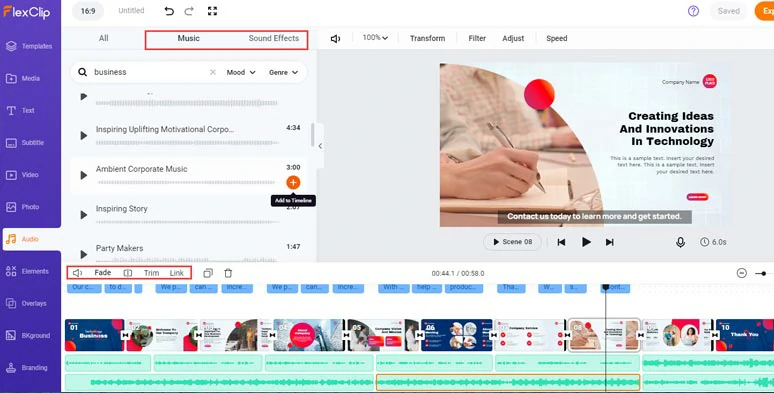Clear the business search text
Screen dimensions: 774x393
[213, 72]
